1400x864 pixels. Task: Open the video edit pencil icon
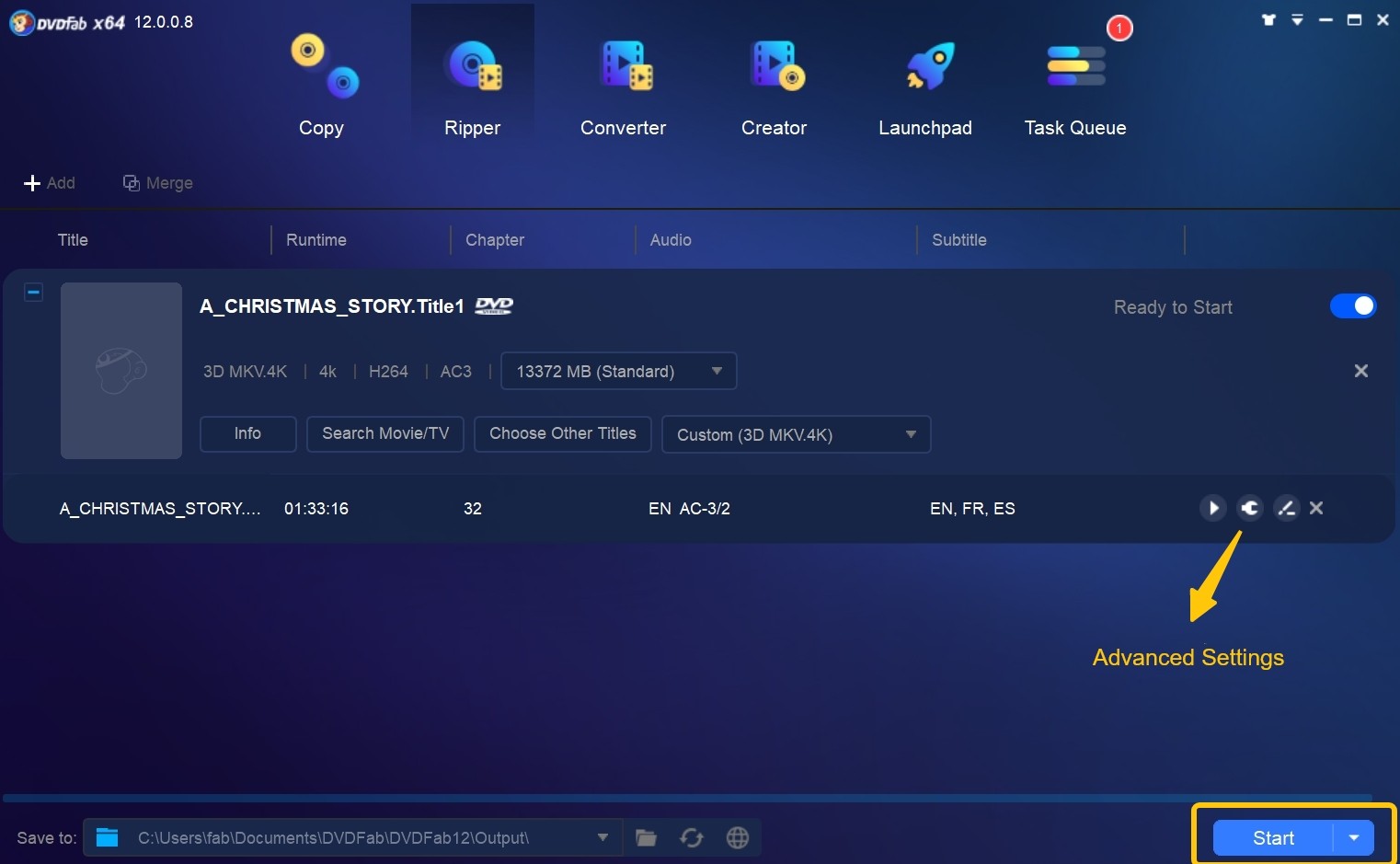click(1286, 508)
